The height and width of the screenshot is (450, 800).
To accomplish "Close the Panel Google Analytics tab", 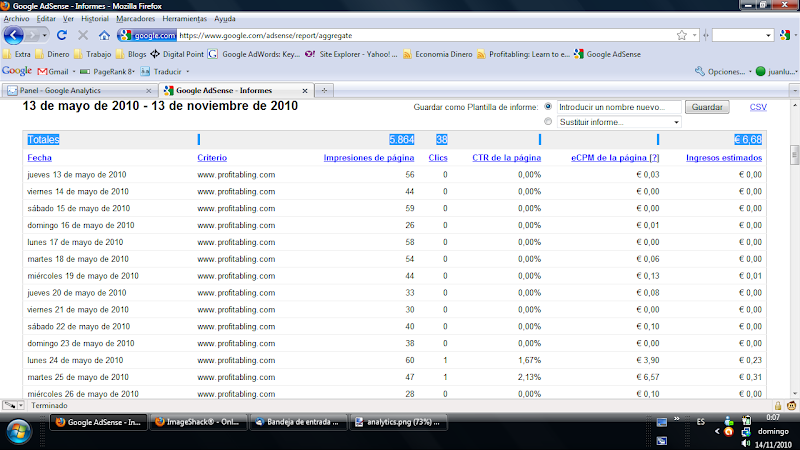I will pos(148,90).
